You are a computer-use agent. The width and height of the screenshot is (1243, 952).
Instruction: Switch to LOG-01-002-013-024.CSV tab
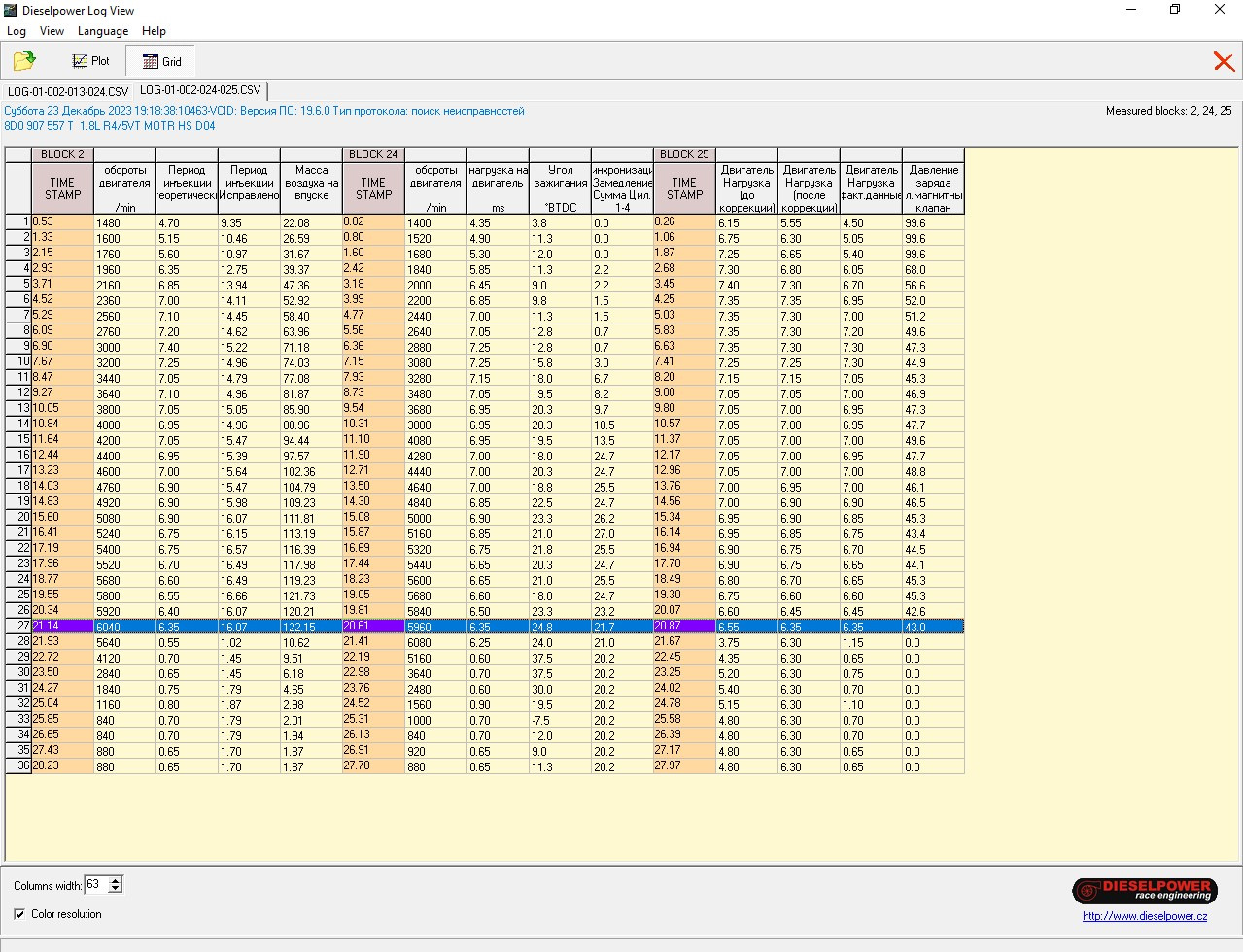67,91
